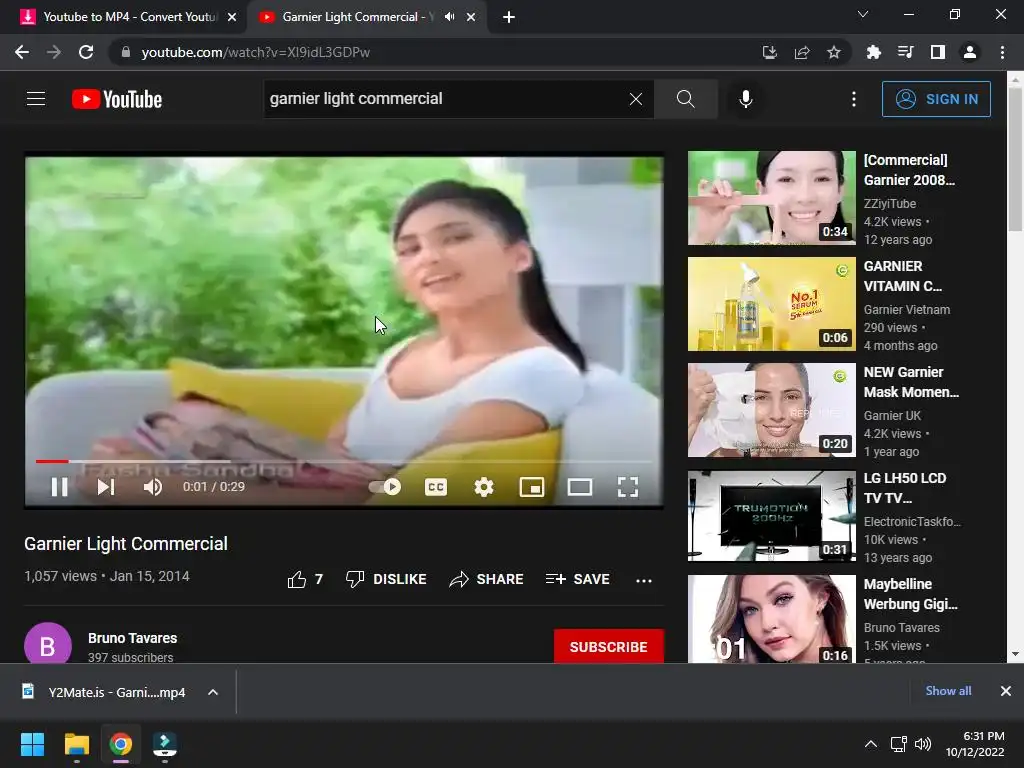Install YouTube app from address bar
1024x768 pixels.
(769, 52)
